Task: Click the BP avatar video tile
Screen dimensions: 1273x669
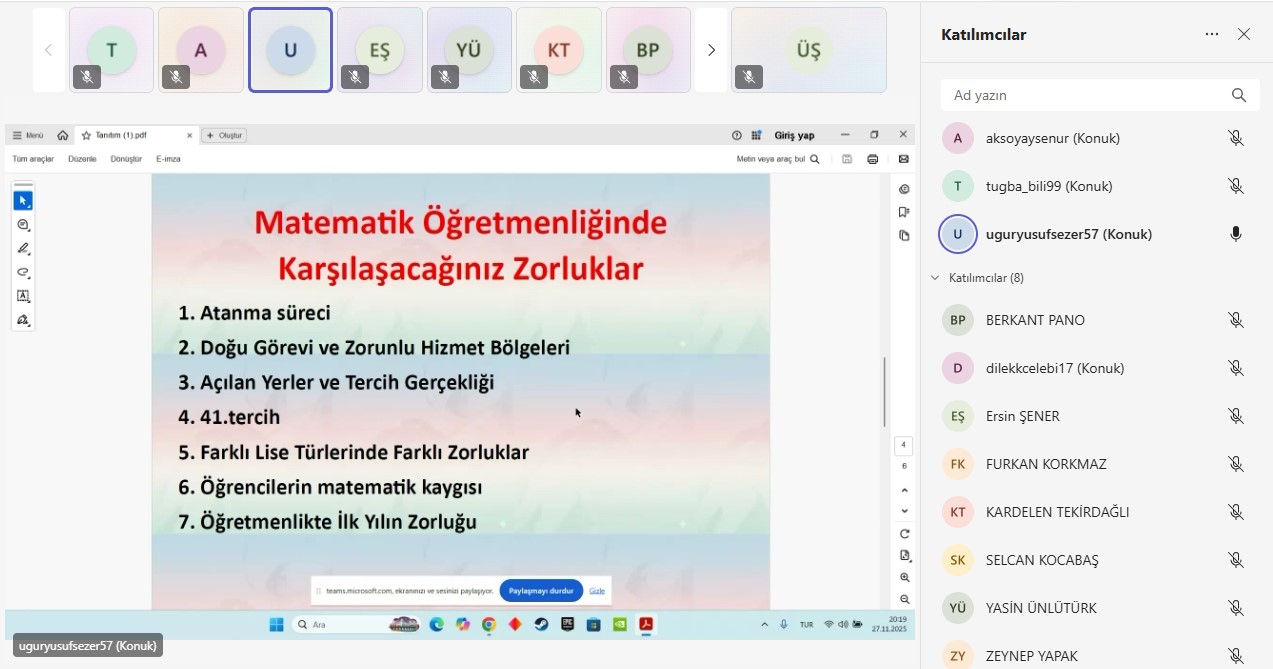Action: [648, 50]
